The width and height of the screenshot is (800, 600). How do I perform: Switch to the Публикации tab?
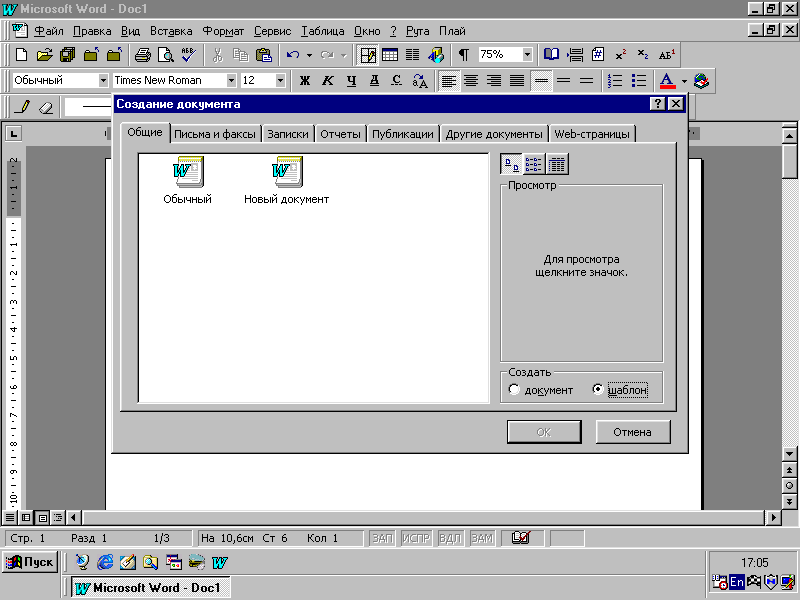pos(403,134)
